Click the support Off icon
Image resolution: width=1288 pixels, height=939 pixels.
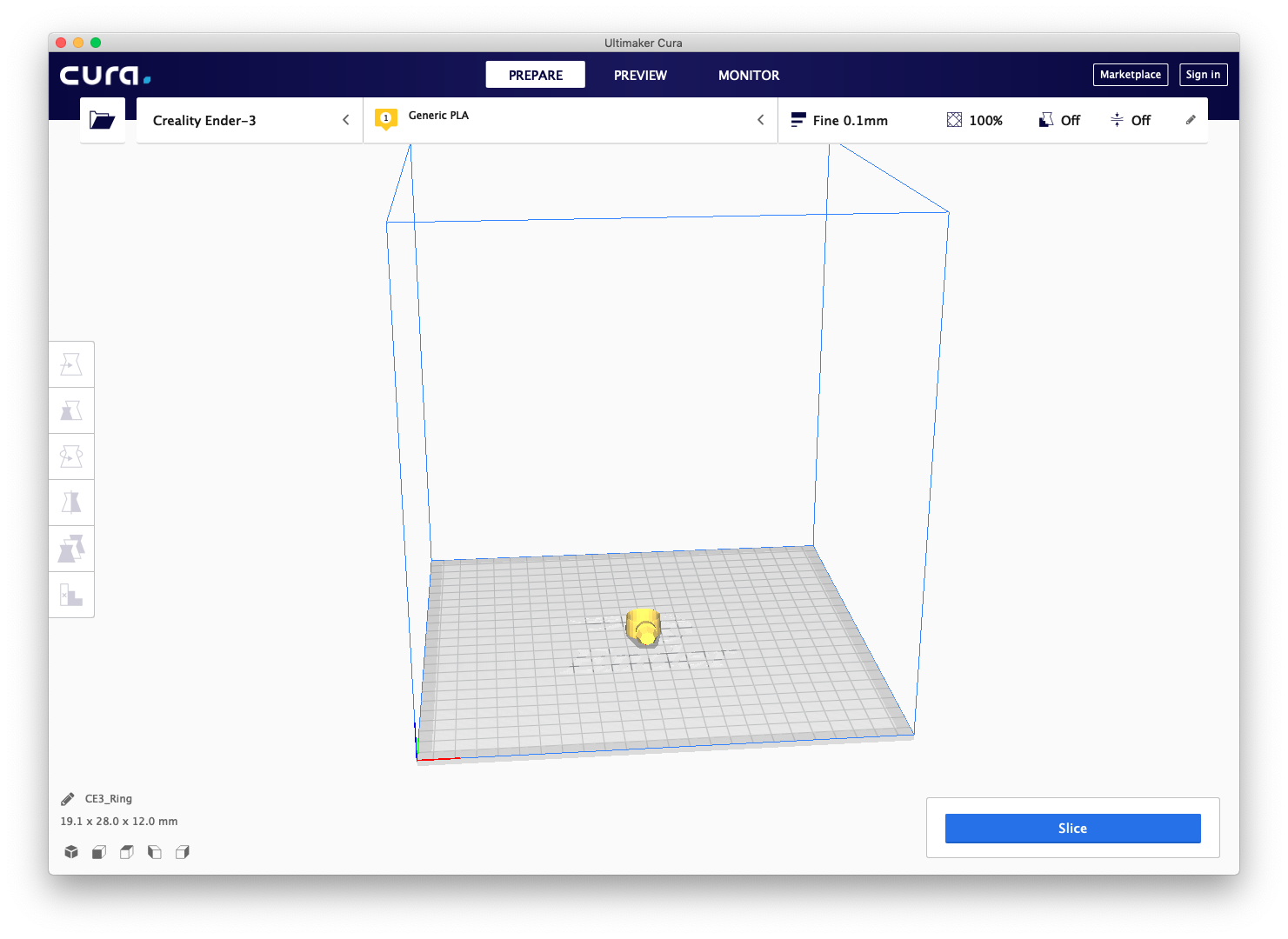[1046, 120]
